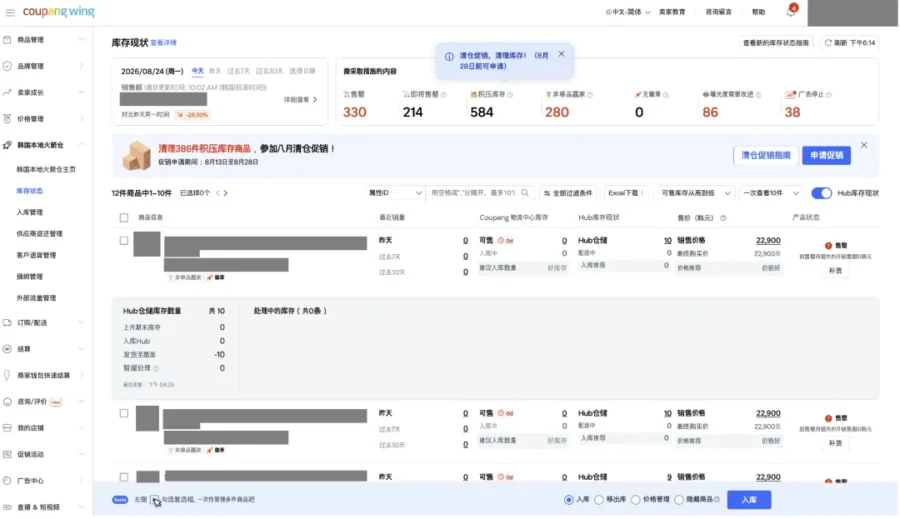The width and height of the screenshot is (900, 519).
Task: Expand the 订购/配送 sidebar section
Action: coord(81,323)
